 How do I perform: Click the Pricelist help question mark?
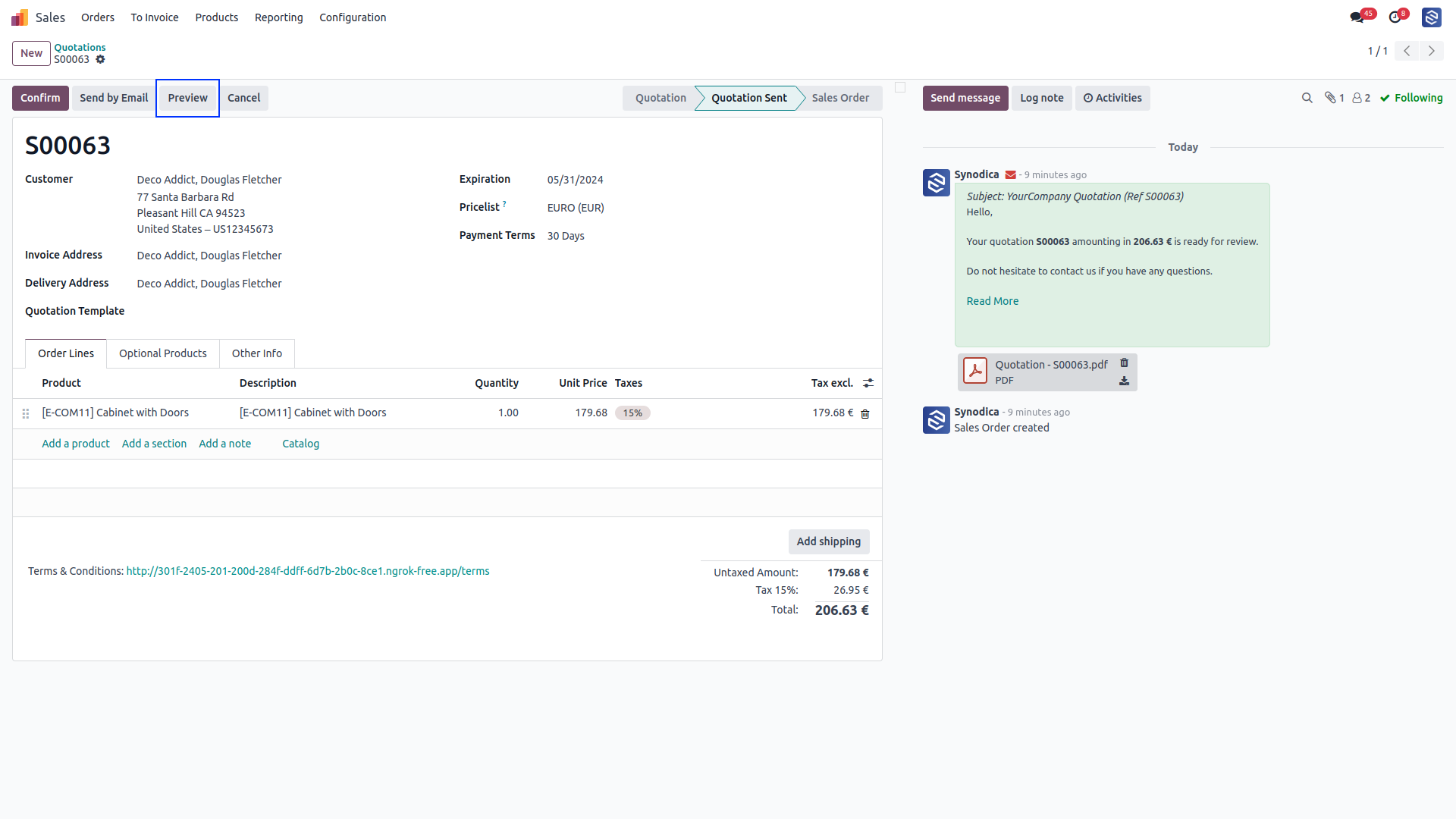pyautogui.click(x=504, y=203)
